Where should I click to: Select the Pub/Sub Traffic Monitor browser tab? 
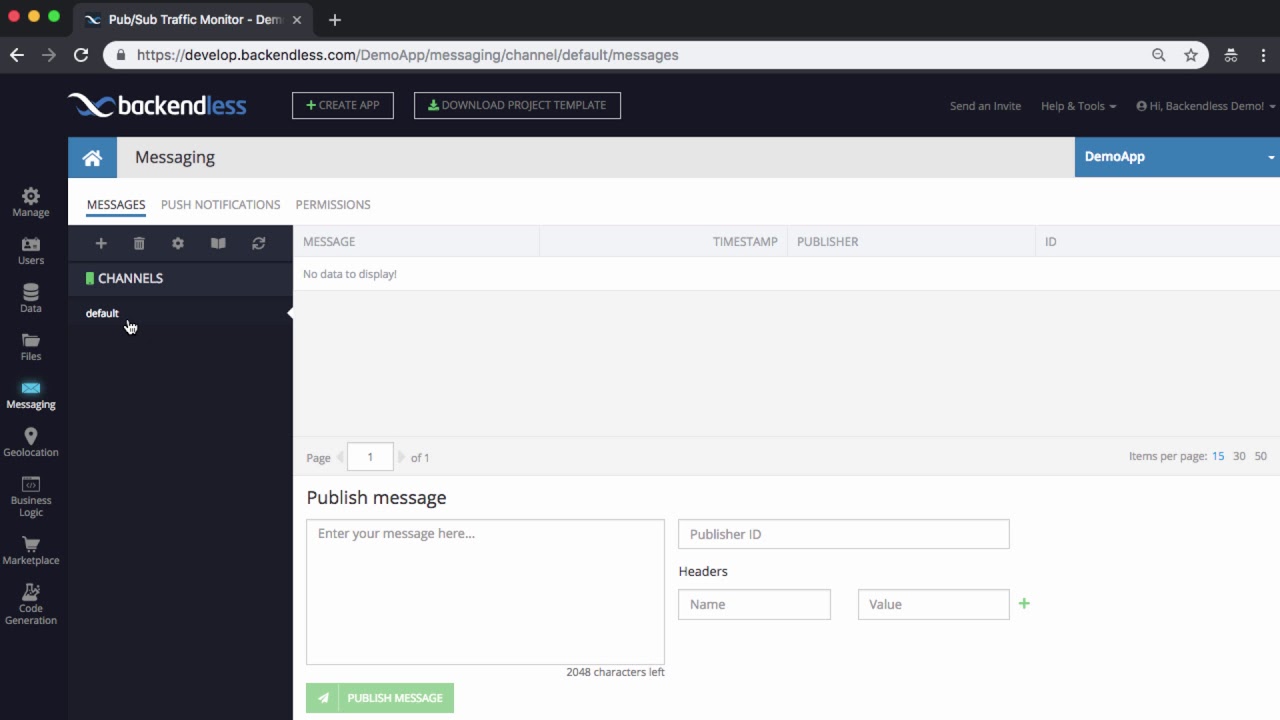click(x=191, y=20)
